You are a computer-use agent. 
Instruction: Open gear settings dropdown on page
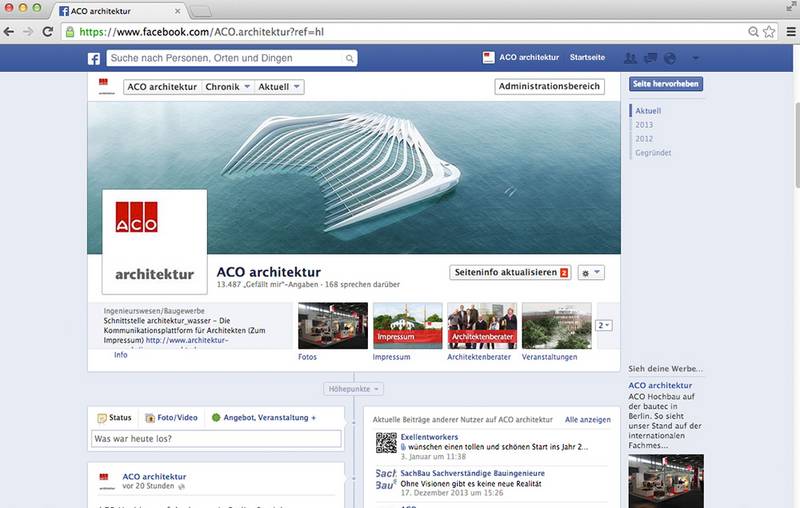pyautogui.click(x=591, y=273)
